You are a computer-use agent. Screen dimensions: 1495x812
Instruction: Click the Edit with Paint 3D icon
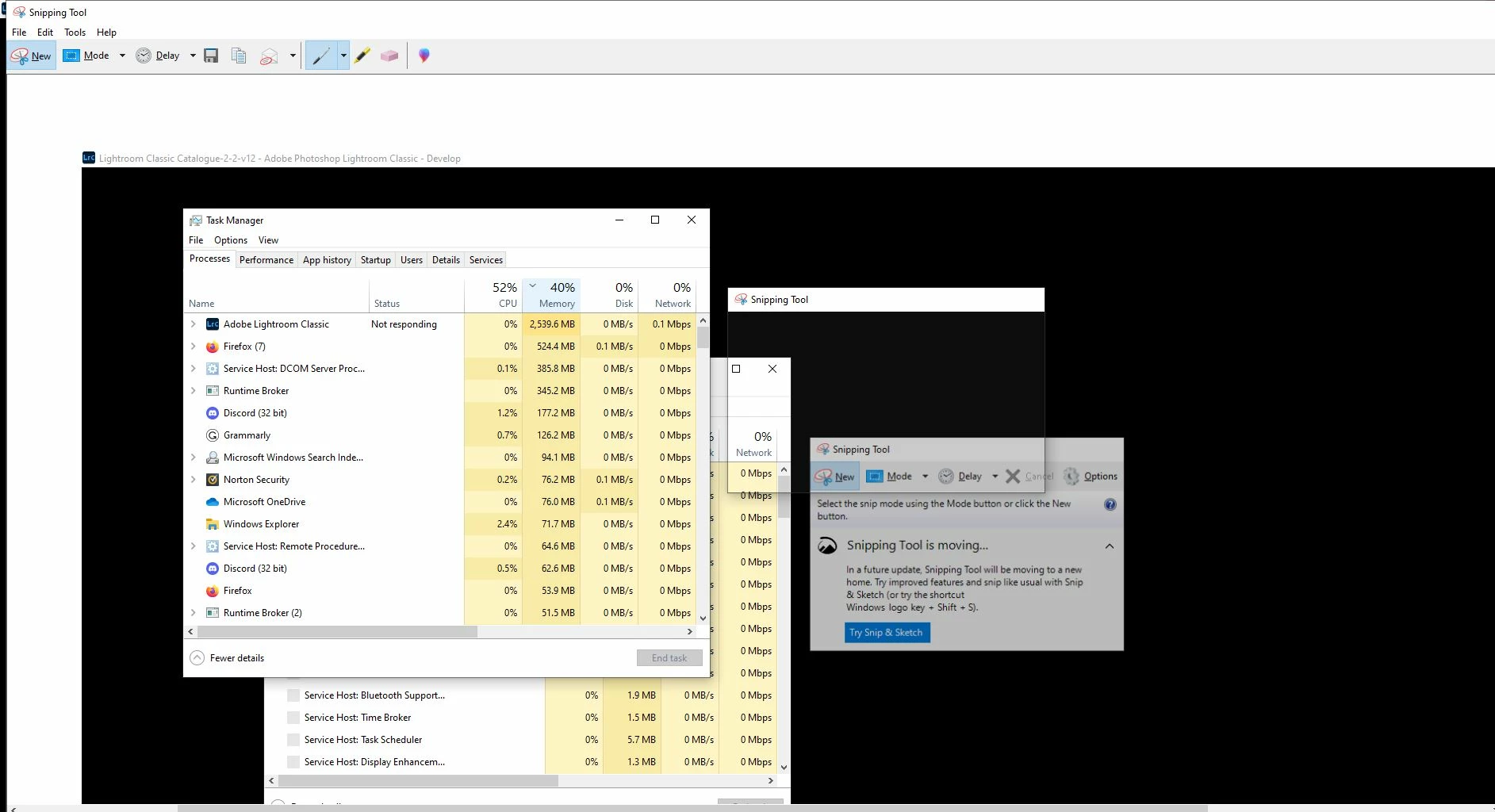pyautogui.click(x=424, y=56)
